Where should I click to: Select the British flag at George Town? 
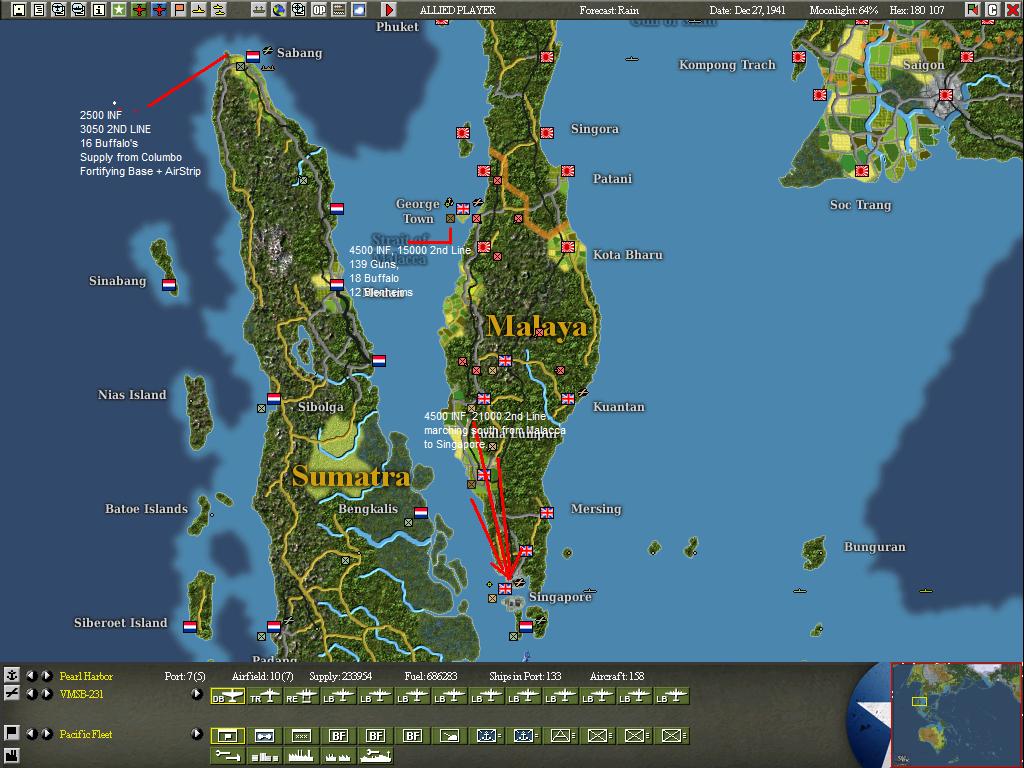[x=463, y=208]
